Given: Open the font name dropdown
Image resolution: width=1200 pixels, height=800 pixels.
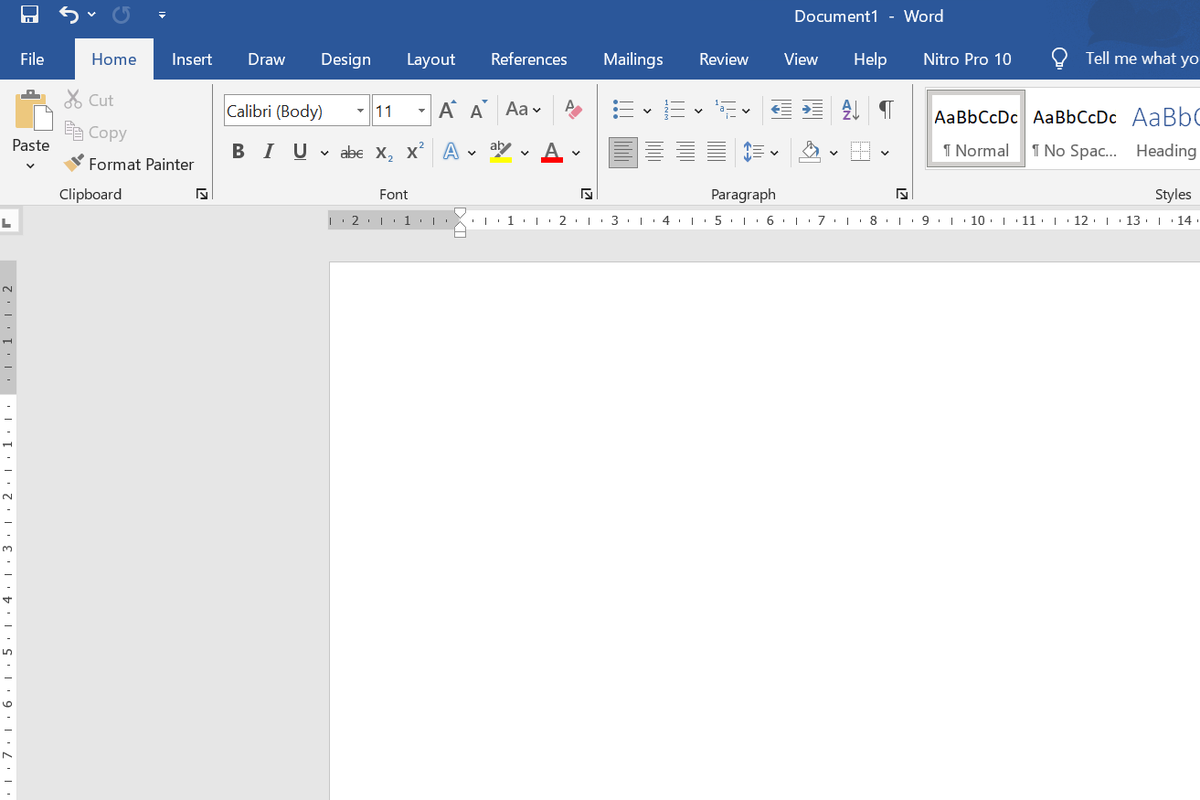Looking at the screenshot, I should coord(360,110).
